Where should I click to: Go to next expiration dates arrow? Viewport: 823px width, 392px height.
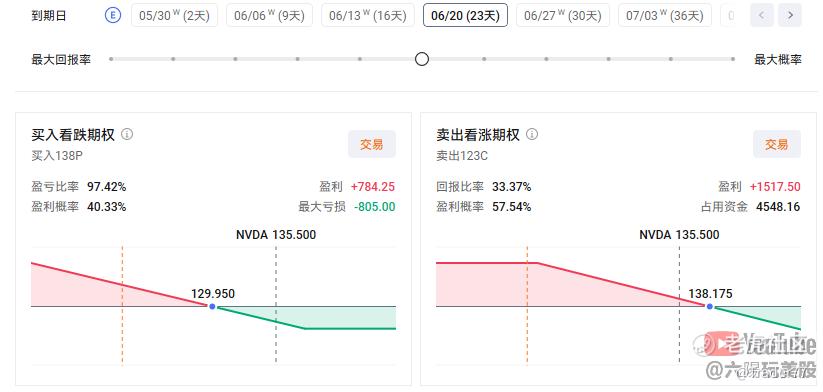tap(789, 16)
